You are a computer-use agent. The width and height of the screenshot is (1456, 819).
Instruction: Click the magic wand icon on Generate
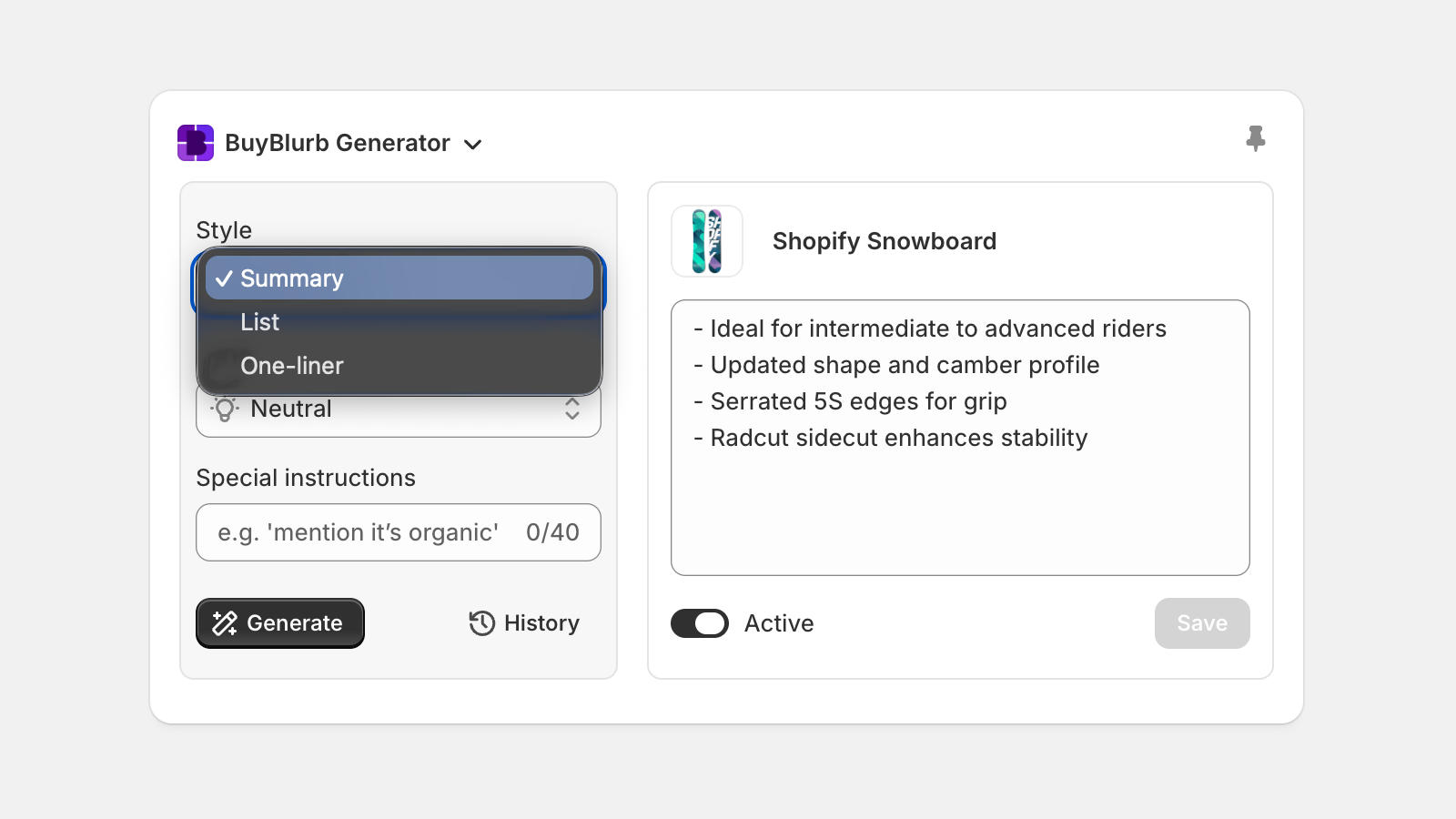(x=225, y=623)
